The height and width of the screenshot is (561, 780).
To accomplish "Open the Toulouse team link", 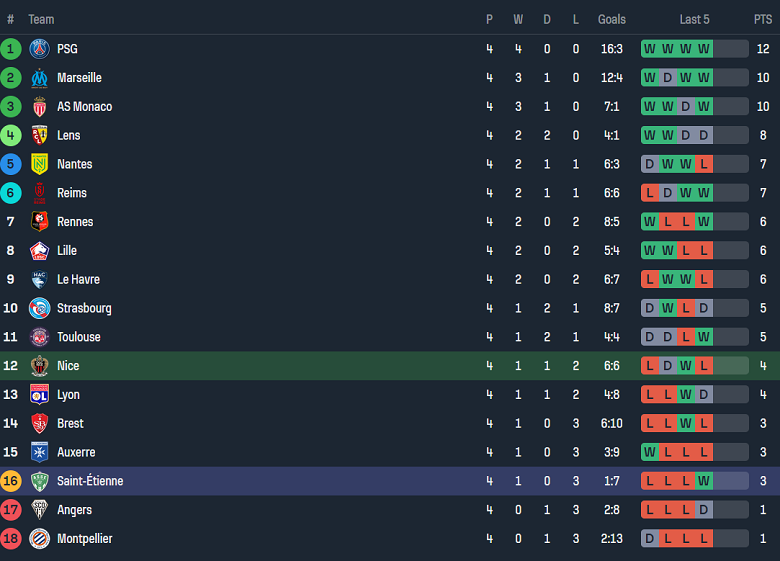I will click(x=78, y=337).
